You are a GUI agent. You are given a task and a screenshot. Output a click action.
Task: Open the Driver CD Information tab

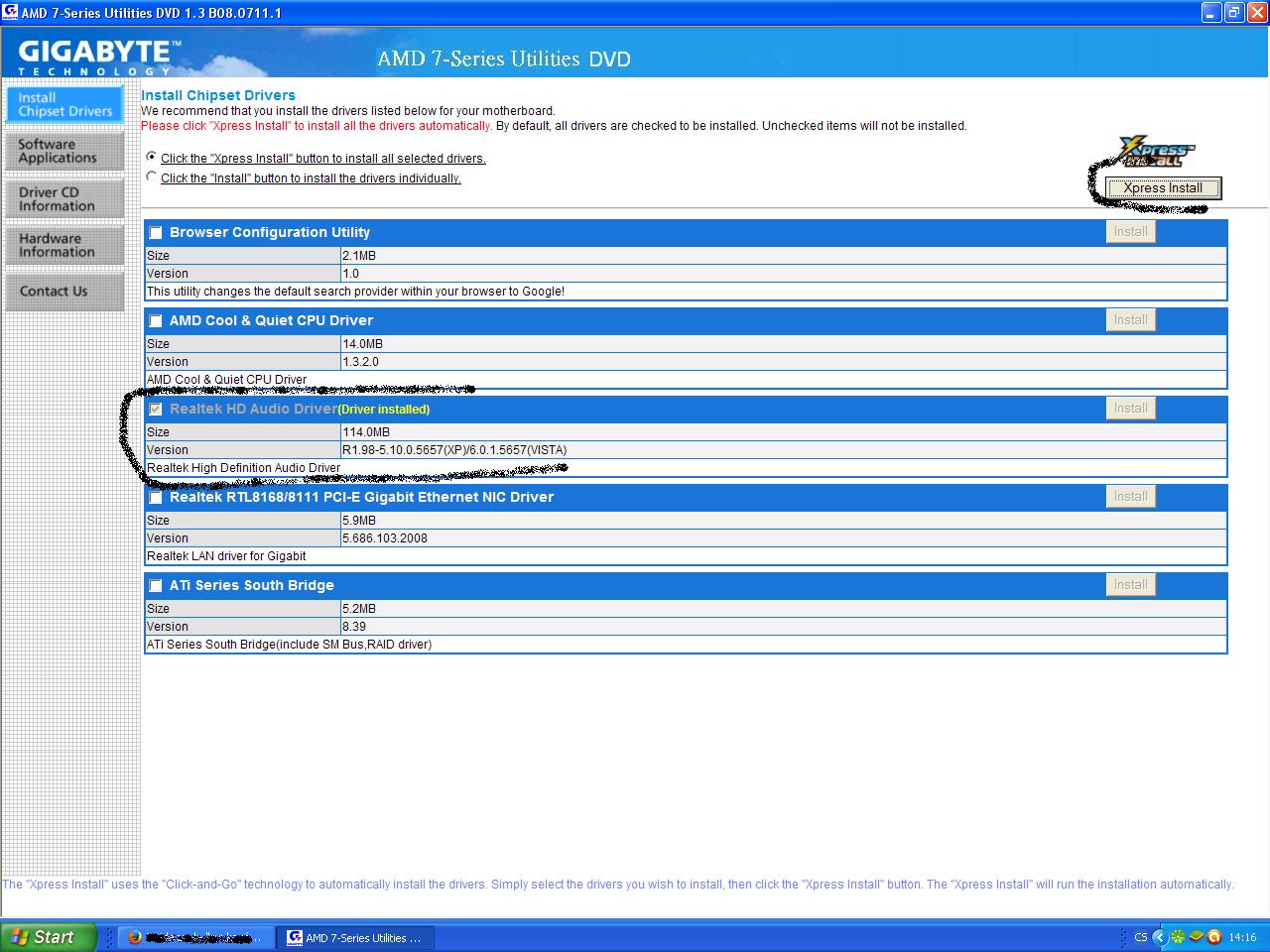tap(64, 199)
